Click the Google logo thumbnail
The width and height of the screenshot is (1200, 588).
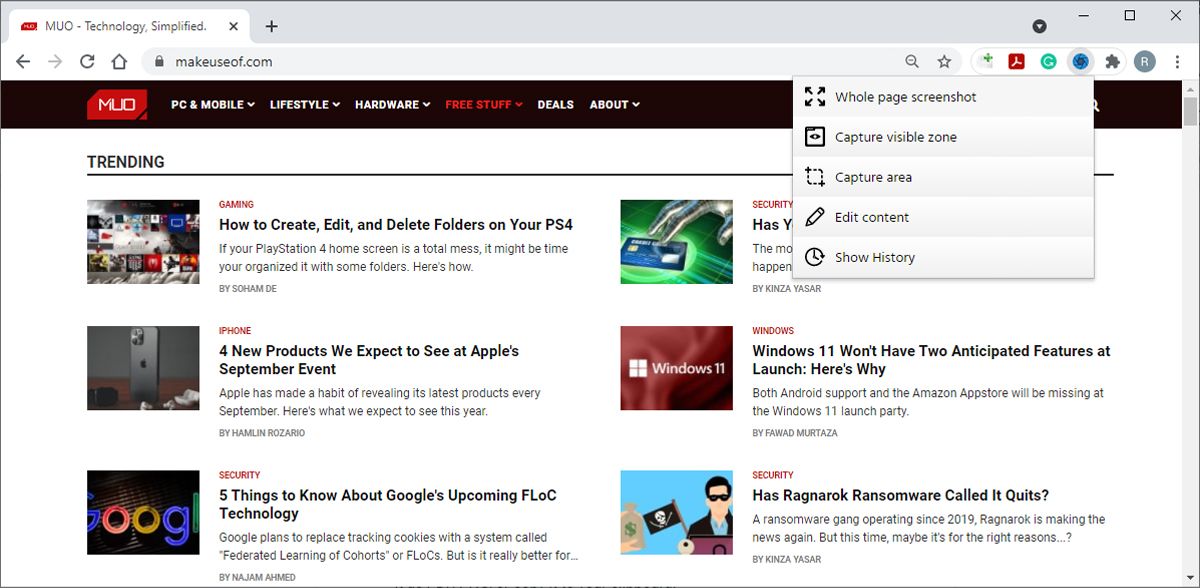point(143,512)
